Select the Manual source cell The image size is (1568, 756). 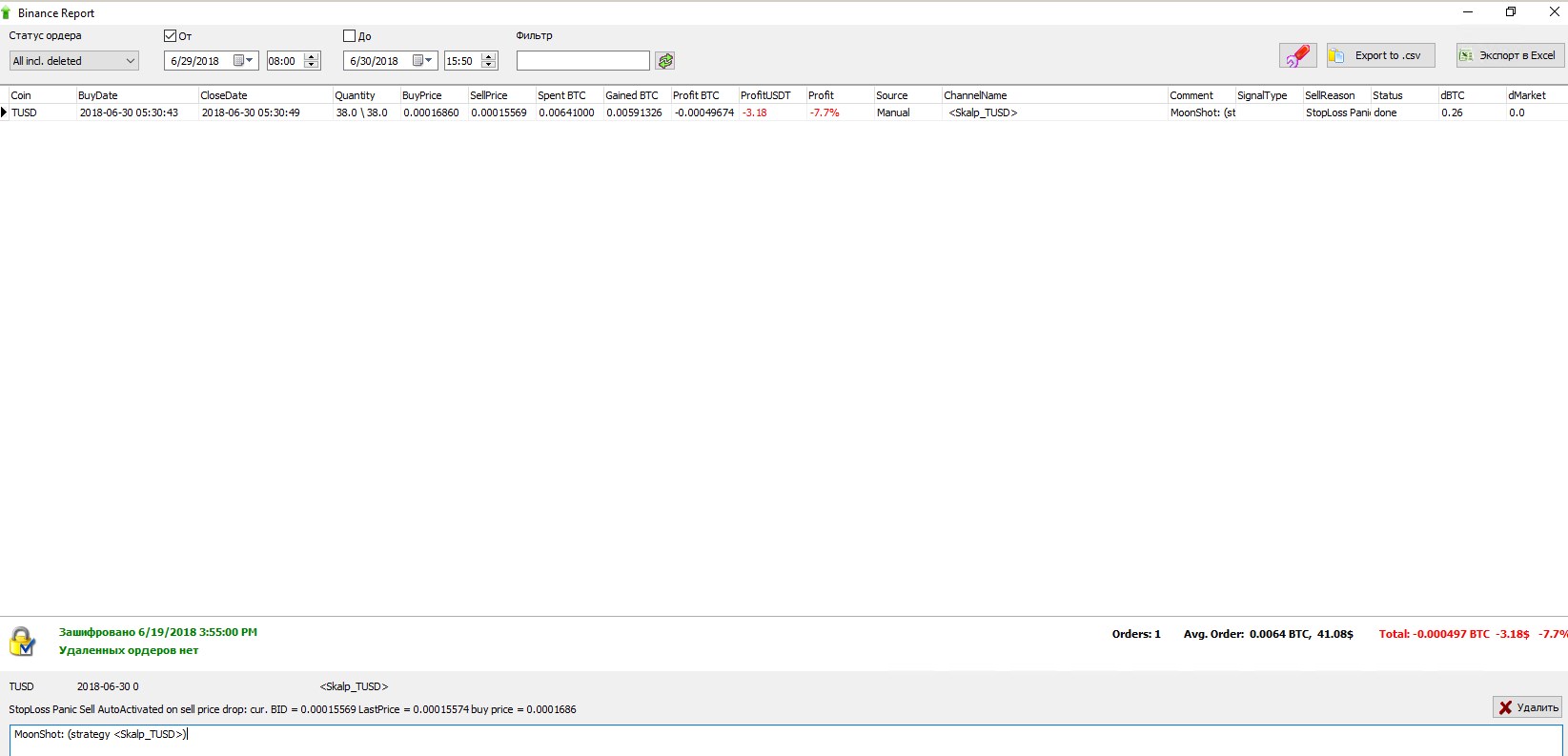click(907, 112)
